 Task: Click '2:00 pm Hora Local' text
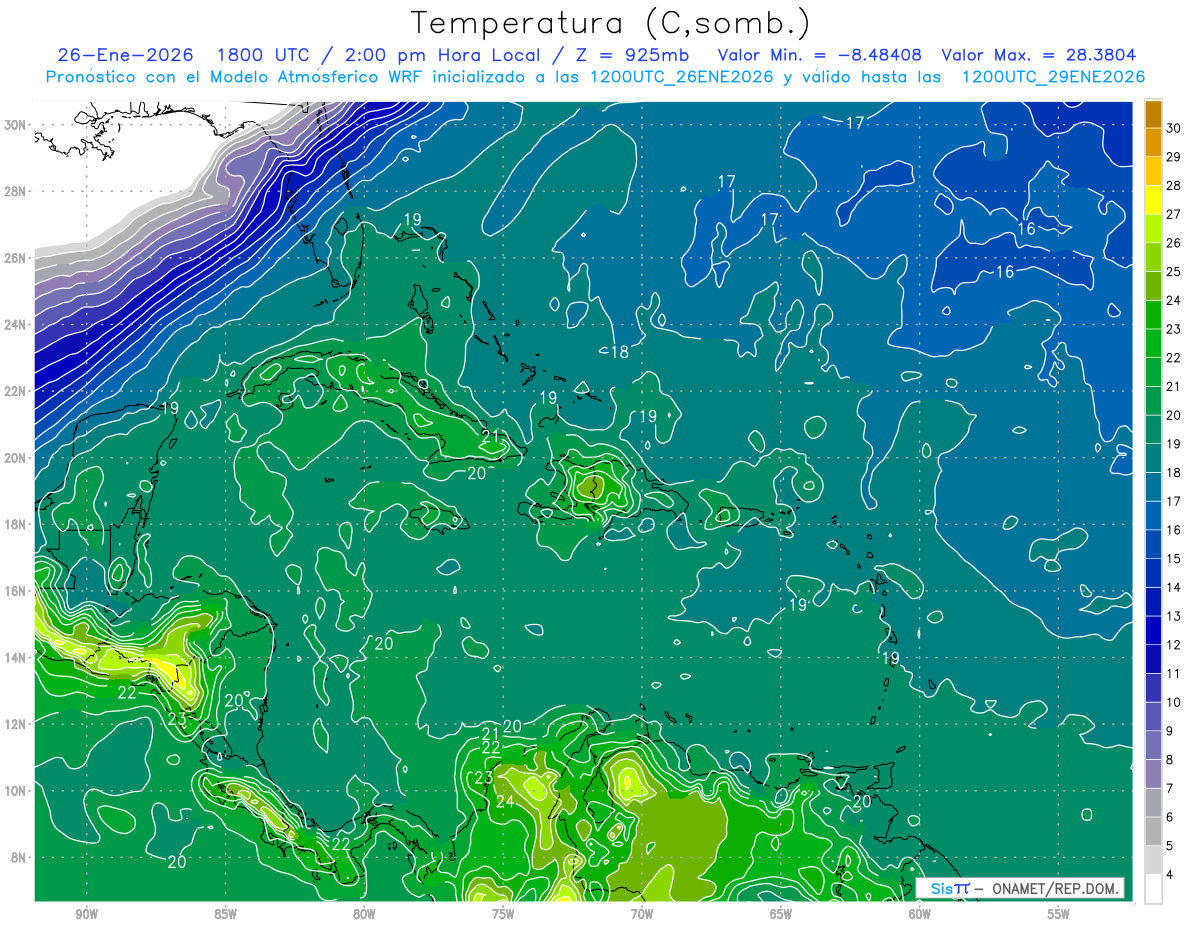pyautogui.click(x=437, y=55)
